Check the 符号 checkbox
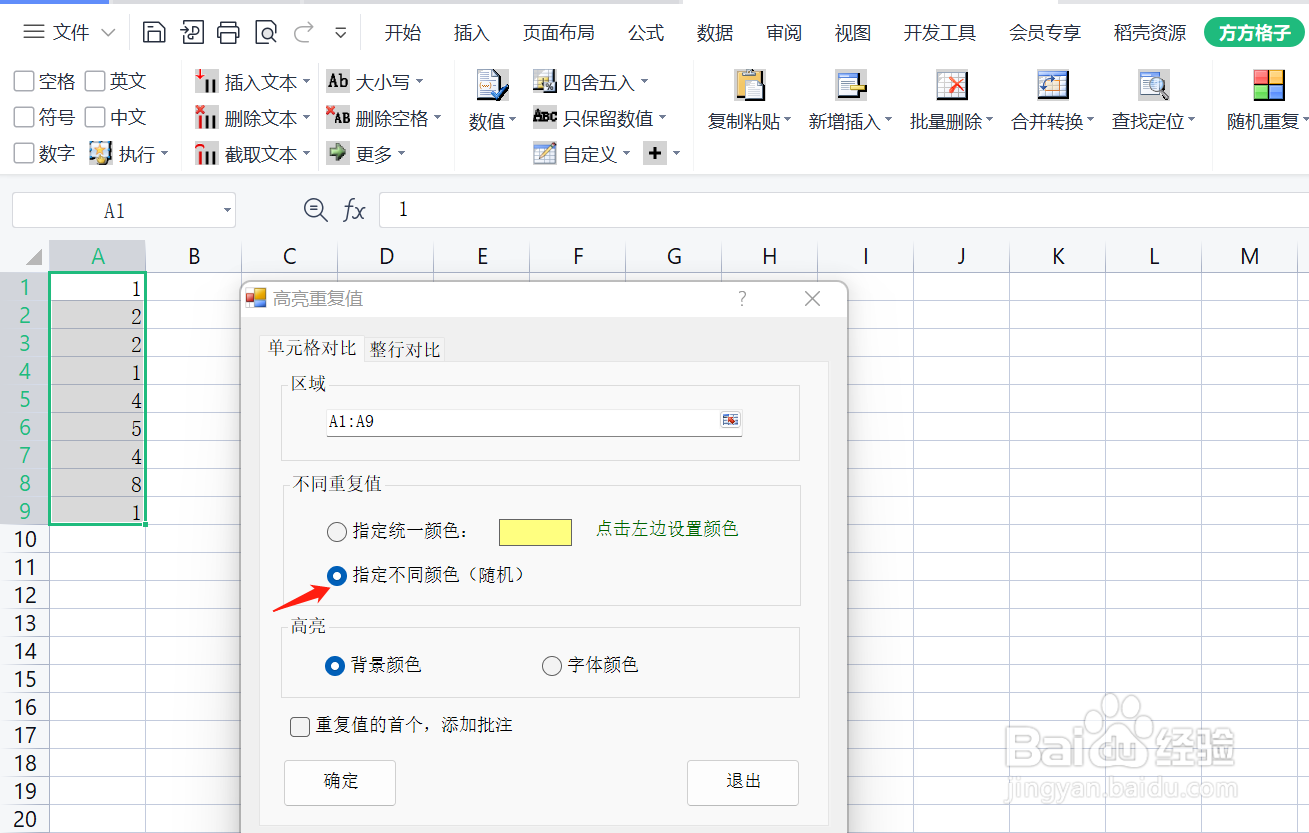The image size is (1309, 833). click(24, 117)
